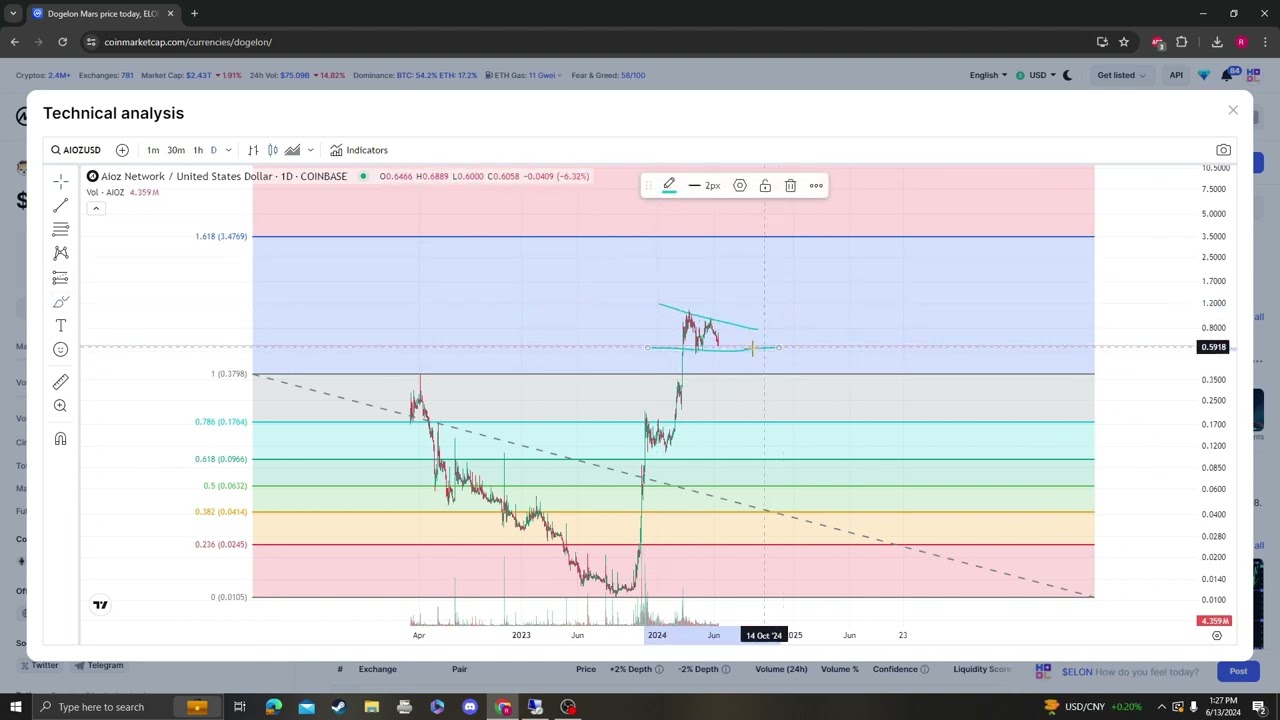Select the ruler measure tool
The height and width of the screenshot is (720, 1280).
click(60, 382)
